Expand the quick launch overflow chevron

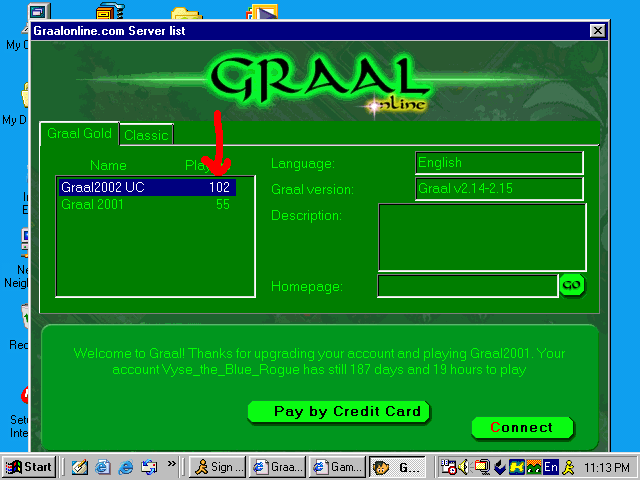171,463
